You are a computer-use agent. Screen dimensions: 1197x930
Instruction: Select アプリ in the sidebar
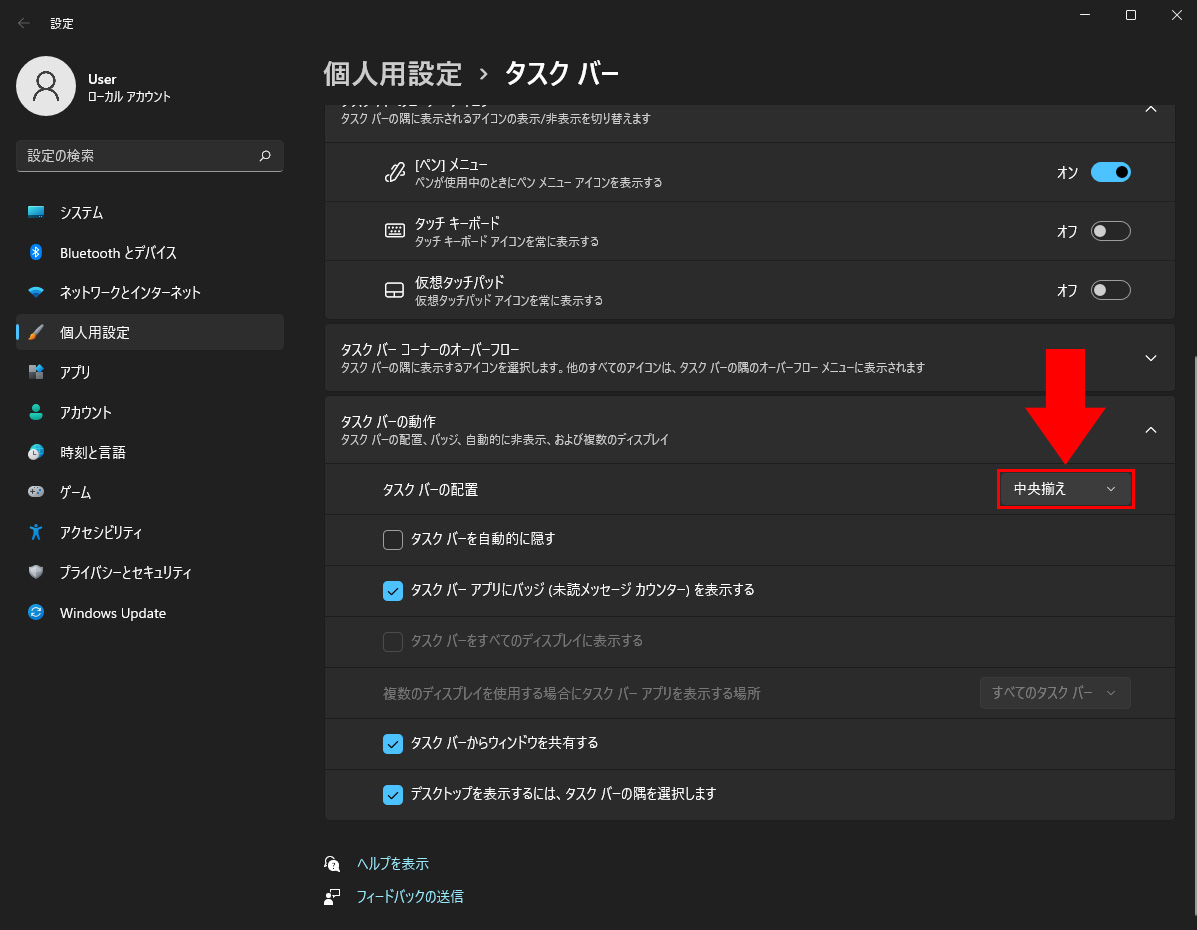pyautogui.click(x=150, y=372)
